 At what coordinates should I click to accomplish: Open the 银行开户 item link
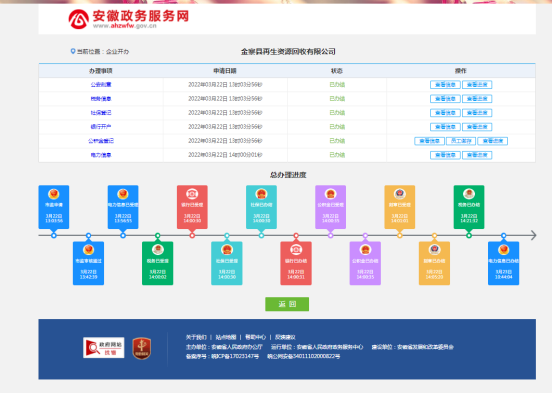(x=101, y=127)
